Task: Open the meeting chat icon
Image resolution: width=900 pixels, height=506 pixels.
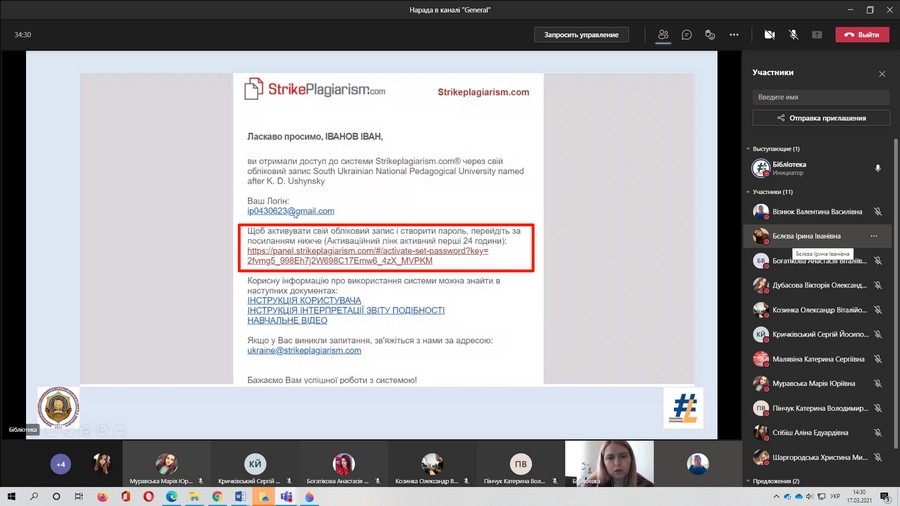Action: [x=686, y=35]
